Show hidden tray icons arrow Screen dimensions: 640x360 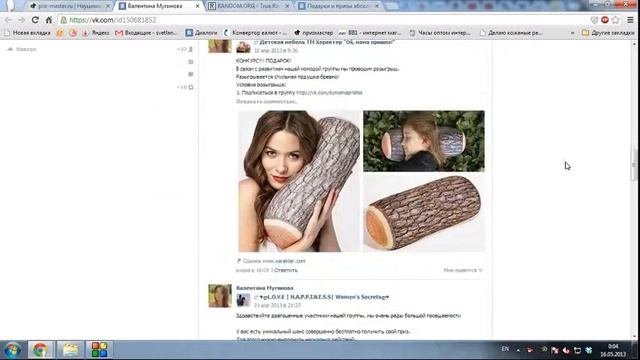pyautogui.click(x=518, y=350)
